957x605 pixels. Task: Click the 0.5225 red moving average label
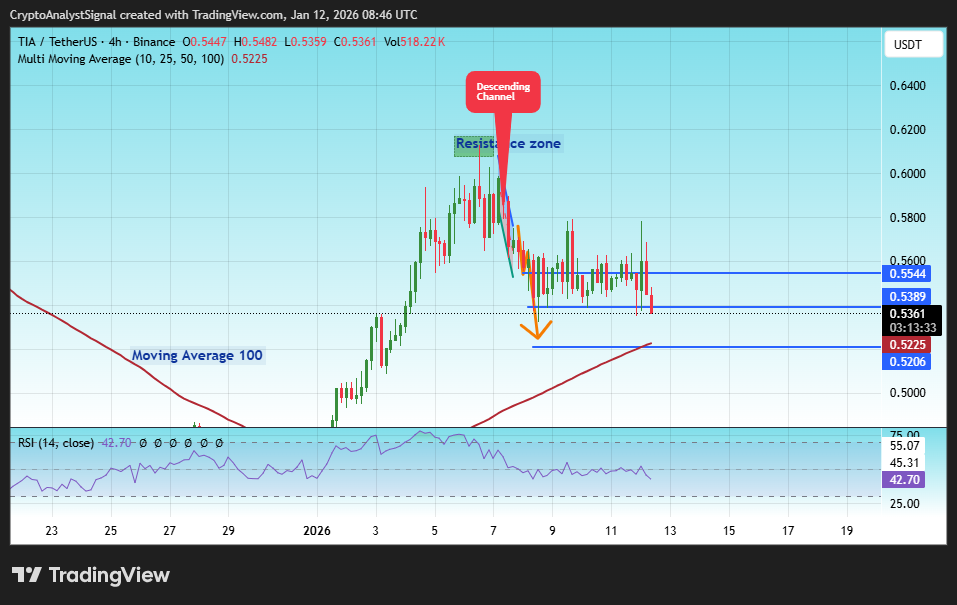(906, 345)
